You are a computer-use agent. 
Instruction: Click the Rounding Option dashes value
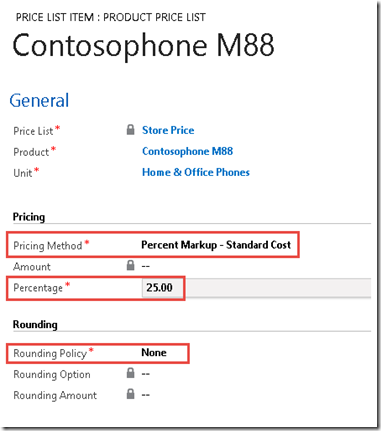click(146, 374)
